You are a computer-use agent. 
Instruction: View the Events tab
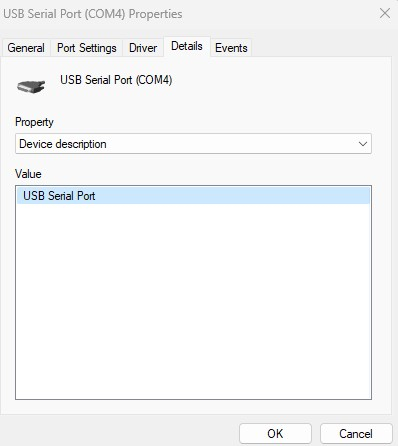[231, 48]
